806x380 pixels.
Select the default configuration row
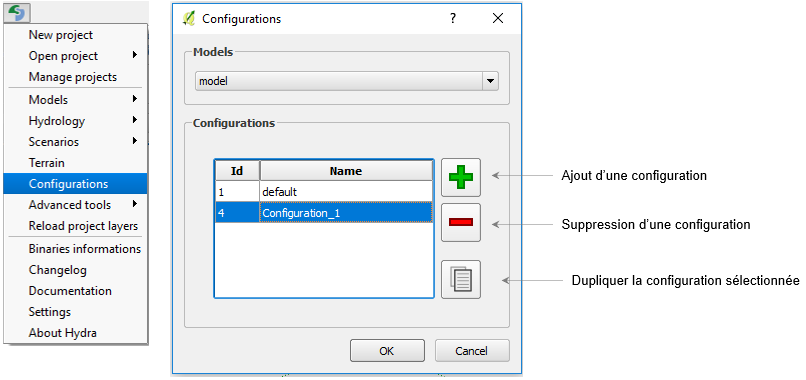324,192
